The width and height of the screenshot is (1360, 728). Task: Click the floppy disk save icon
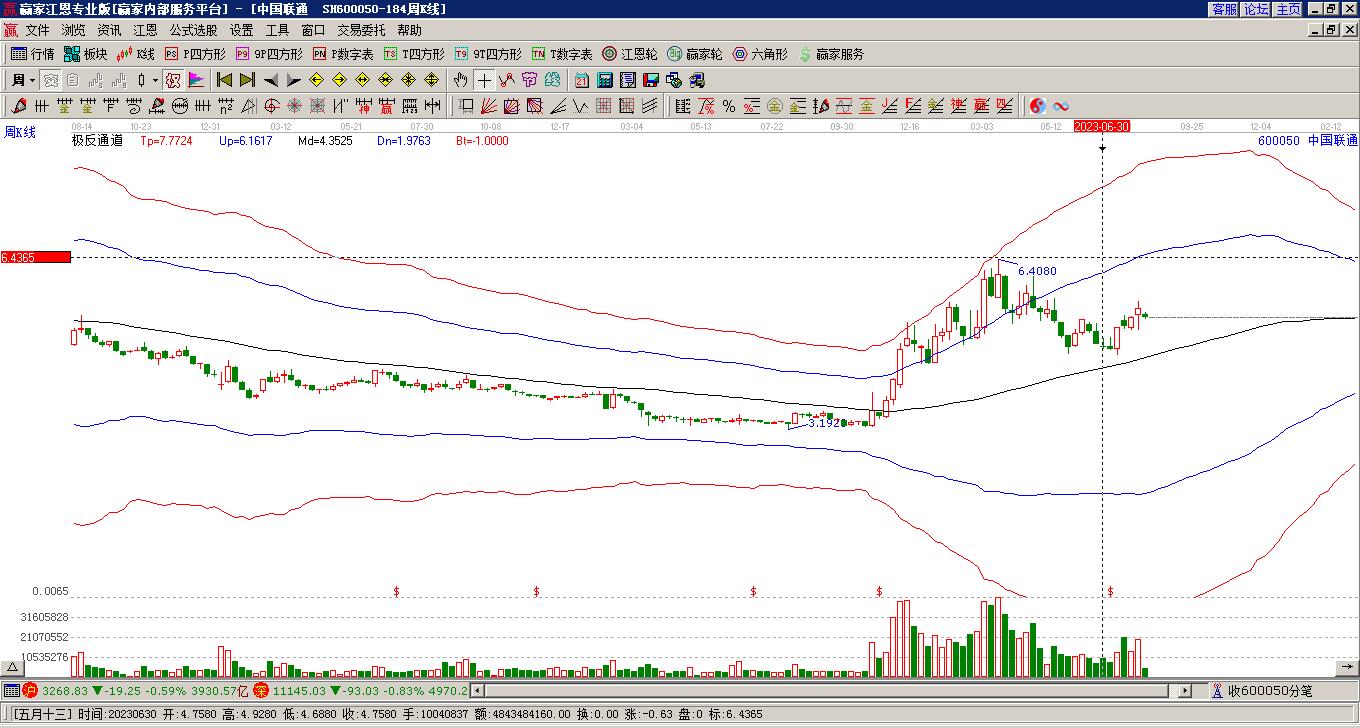[x=651, y=80]
